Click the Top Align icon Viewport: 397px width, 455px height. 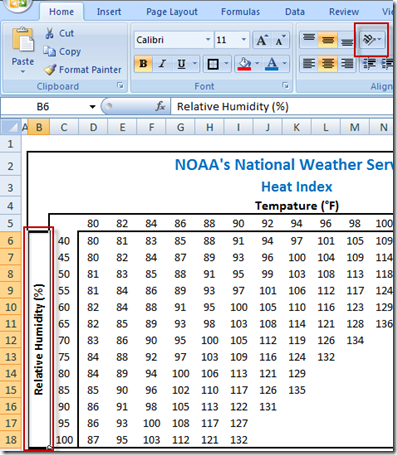[309, 40]
